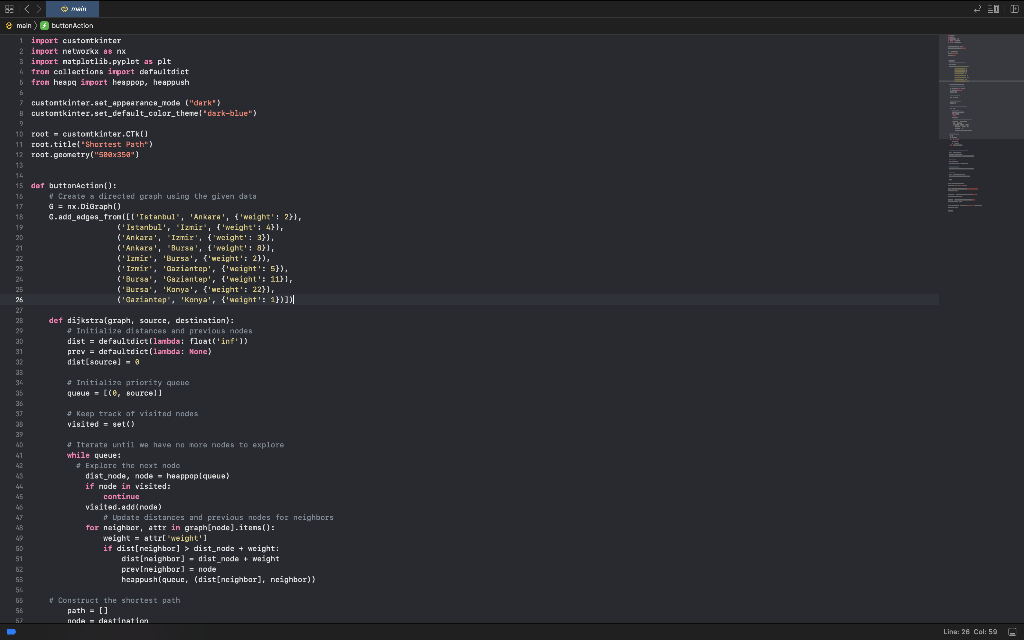Click the Line: 26 Col: 59 indicator
This screenshot has width=1024, height=640.
pos(970,632)
